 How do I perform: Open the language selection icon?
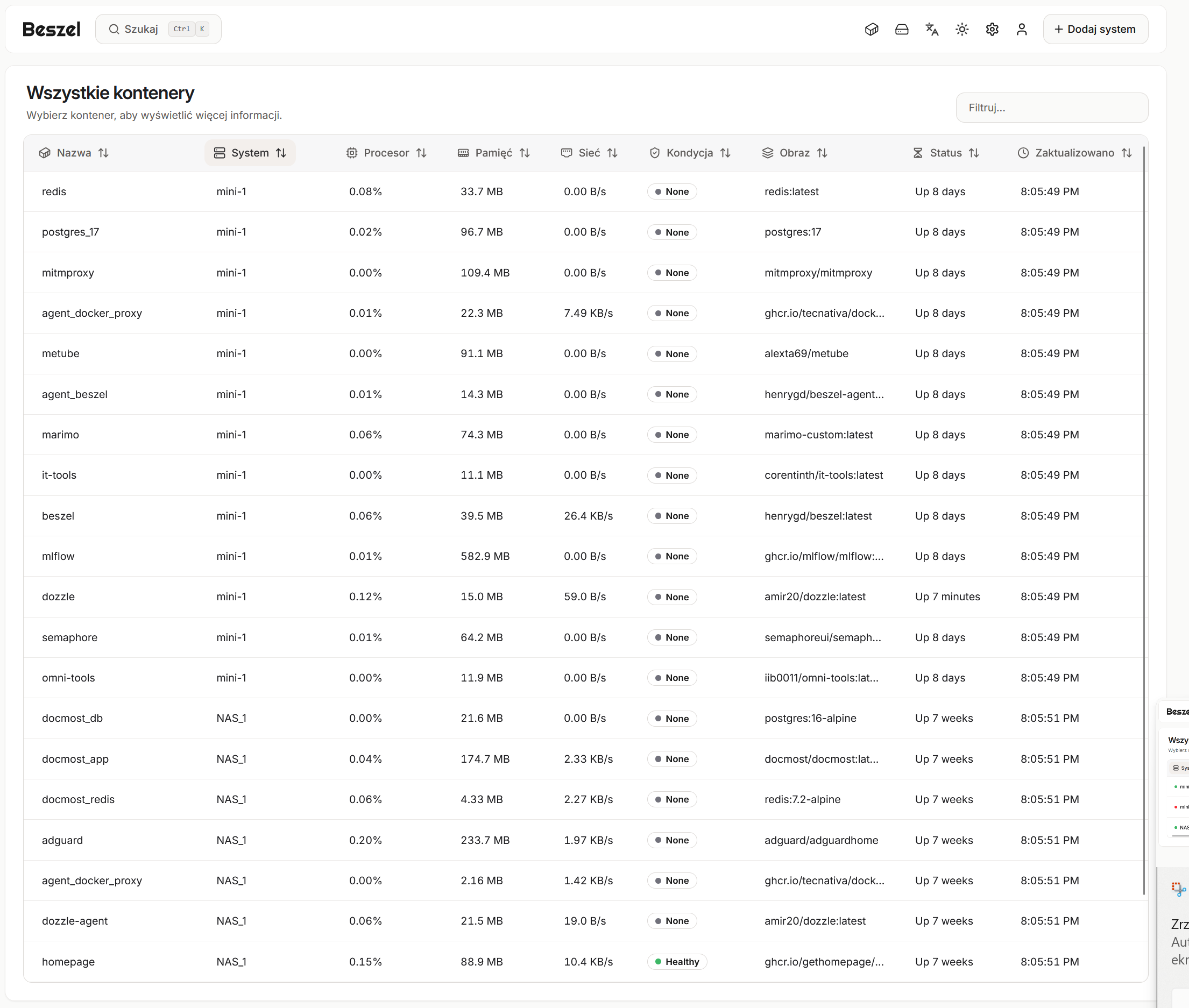click(932, 29)
